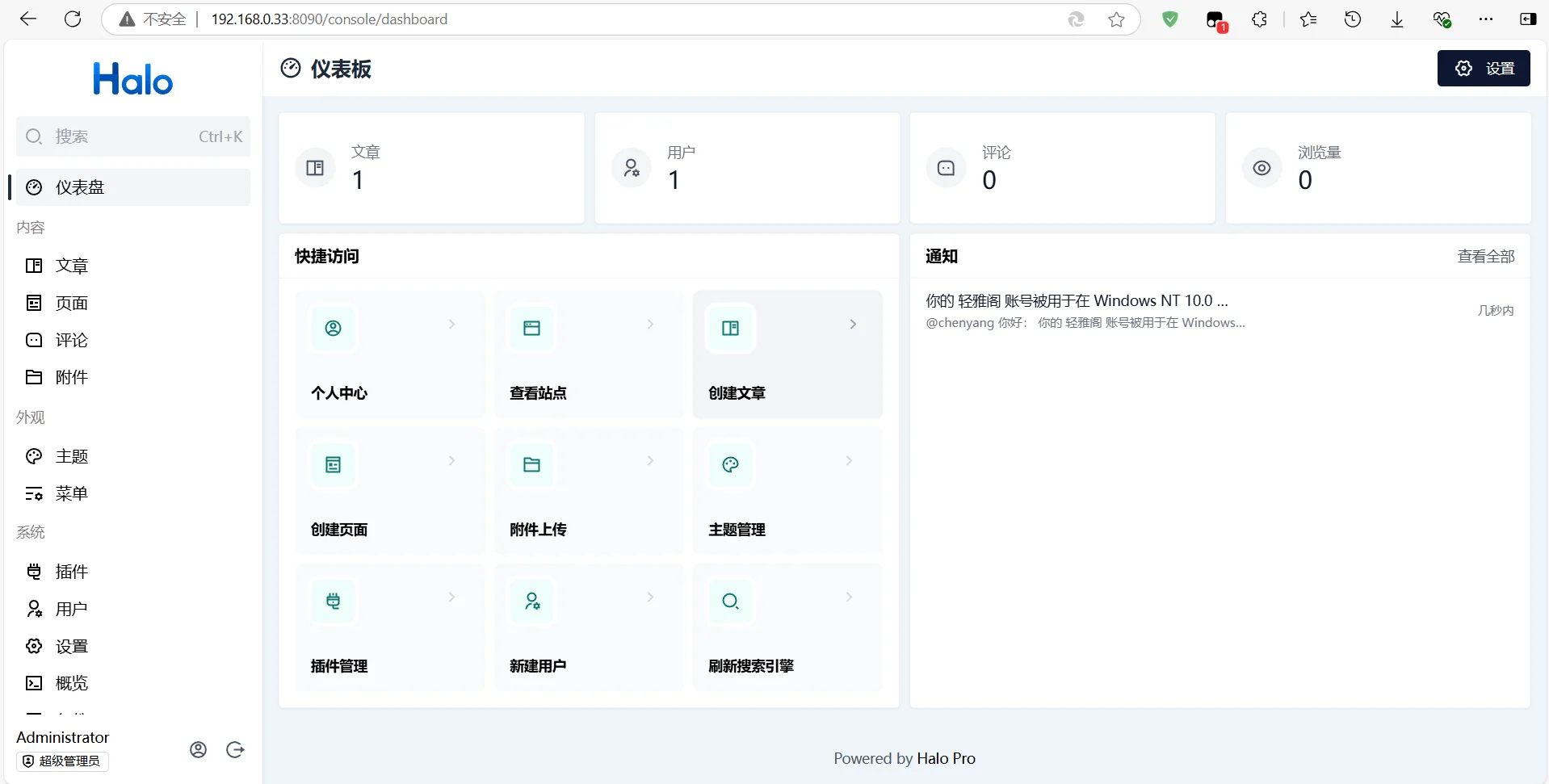
Task: Click the user icon in 个人中心 card
Action: point(333,329)
